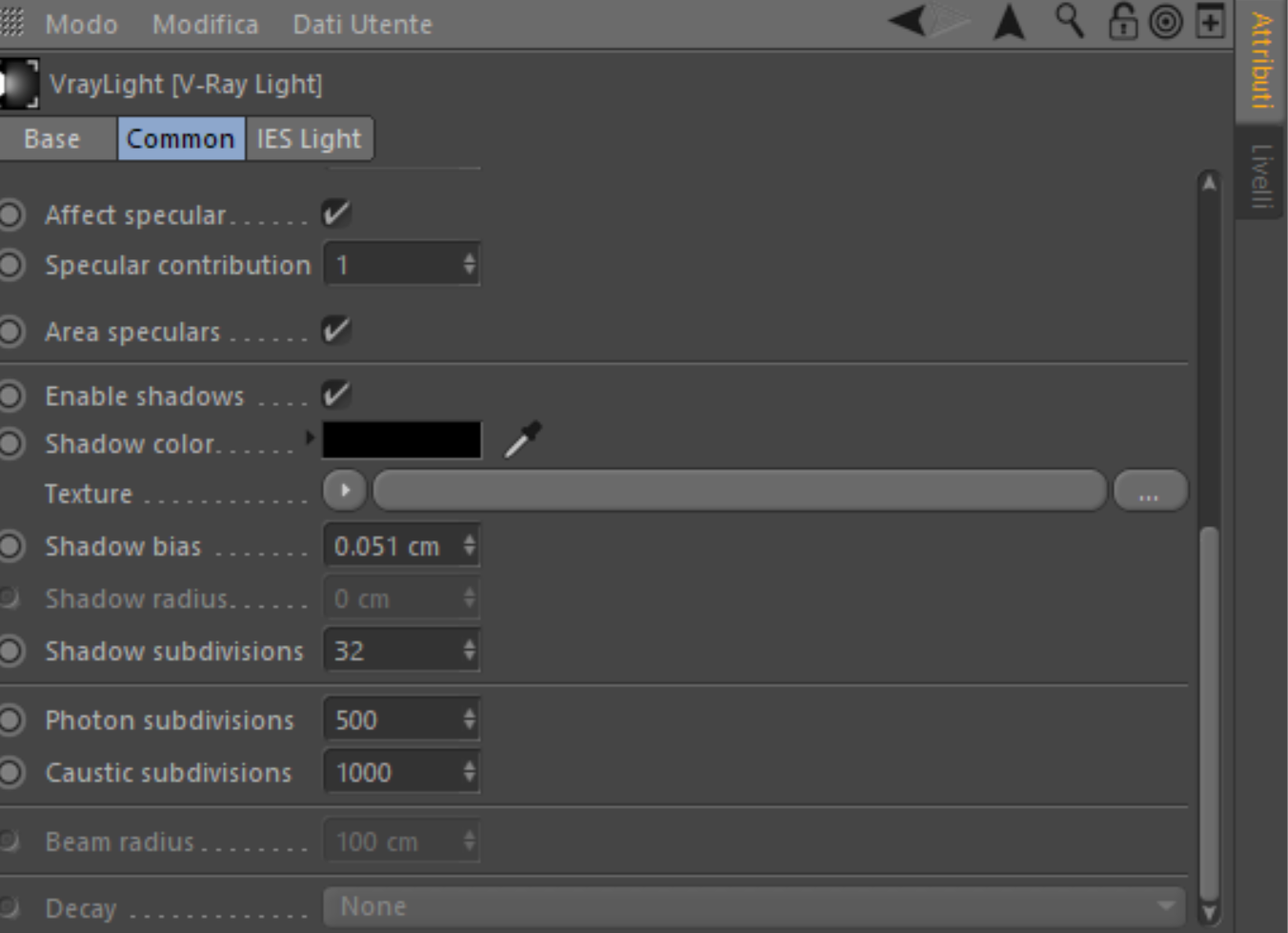
Task: Click animation dot for Area speculars
Action: click(11, 332)
